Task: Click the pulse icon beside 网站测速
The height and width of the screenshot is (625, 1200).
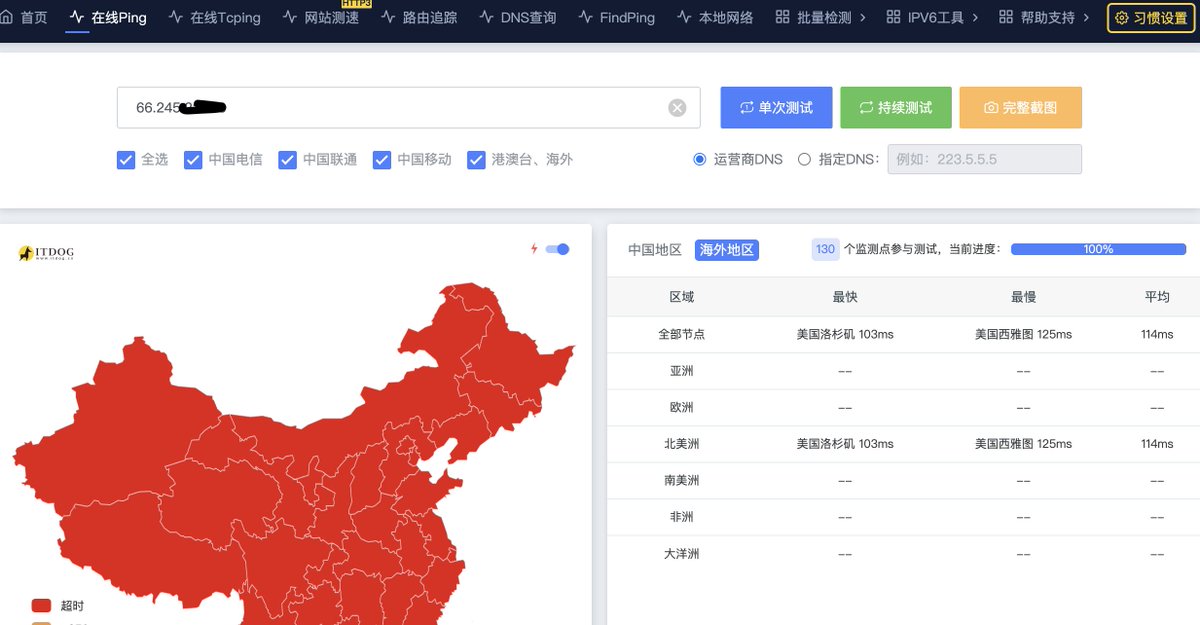Action: click(x=290, y=17)
